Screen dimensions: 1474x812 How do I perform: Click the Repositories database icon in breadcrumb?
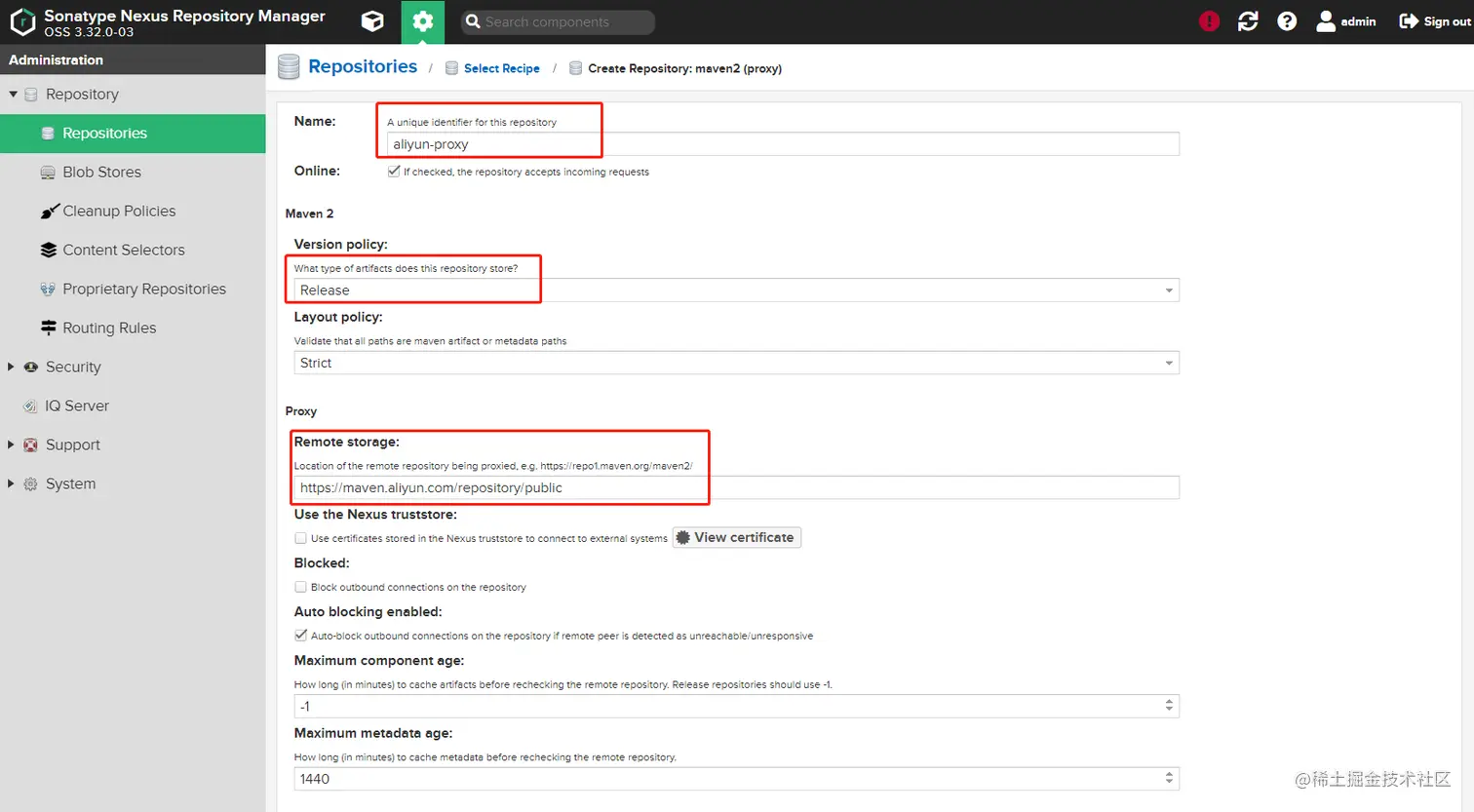click(x=289, y=66)
